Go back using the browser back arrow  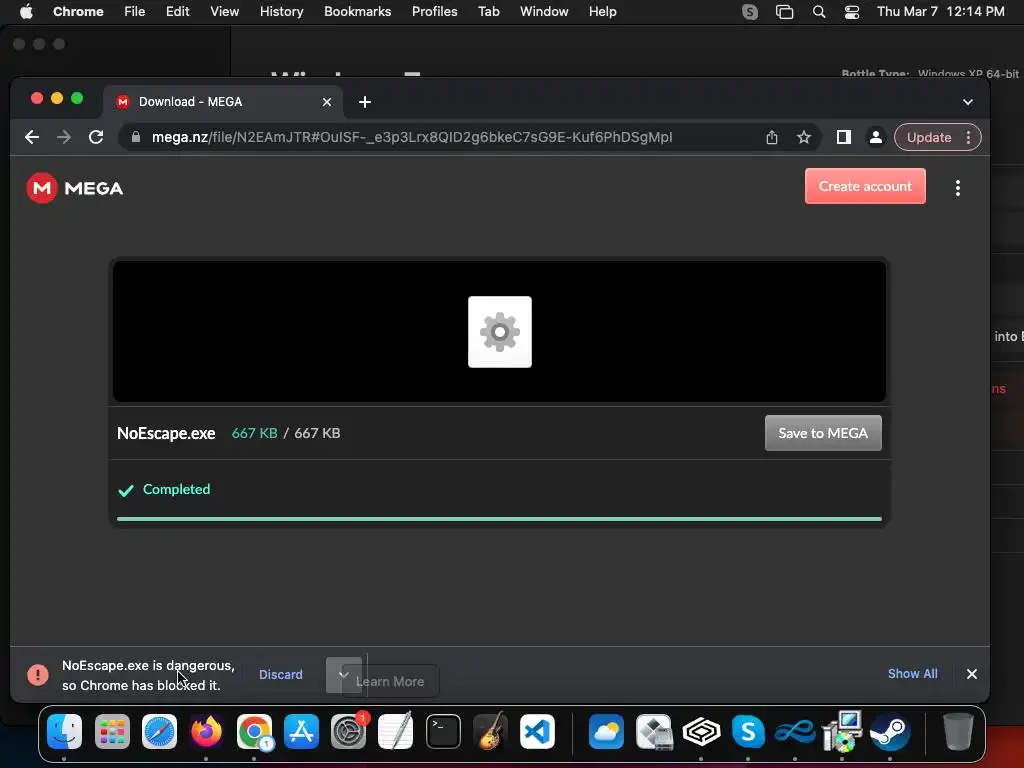(31, 137)
